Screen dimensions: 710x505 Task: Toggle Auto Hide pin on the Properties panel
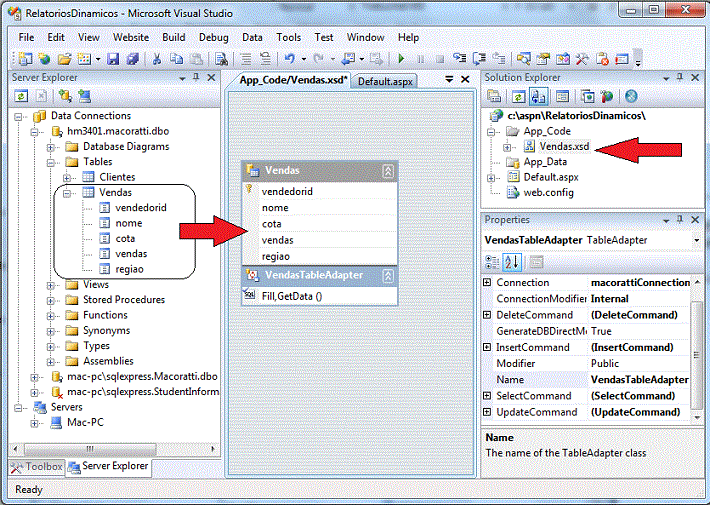[682, 220]
